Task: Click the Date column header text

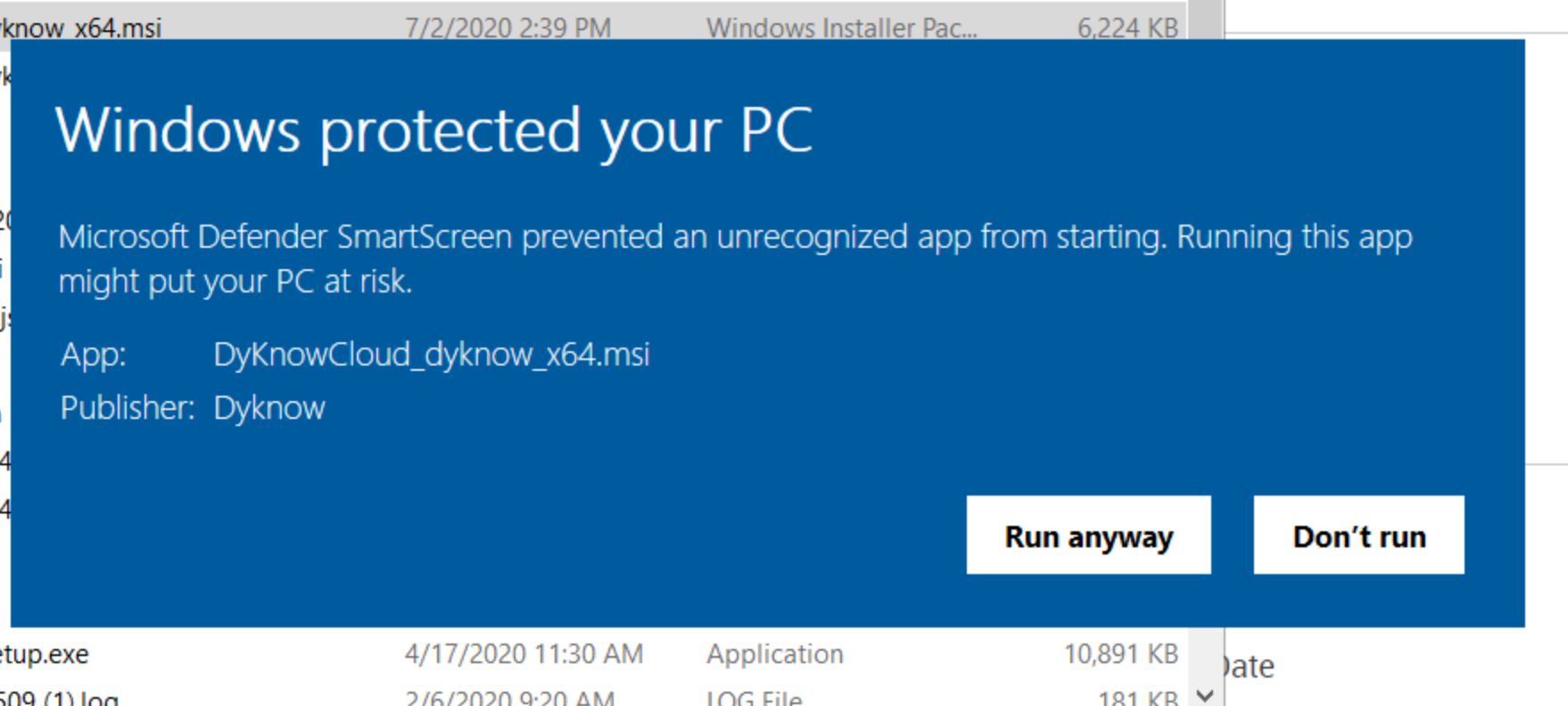Action: (1247, 666)
